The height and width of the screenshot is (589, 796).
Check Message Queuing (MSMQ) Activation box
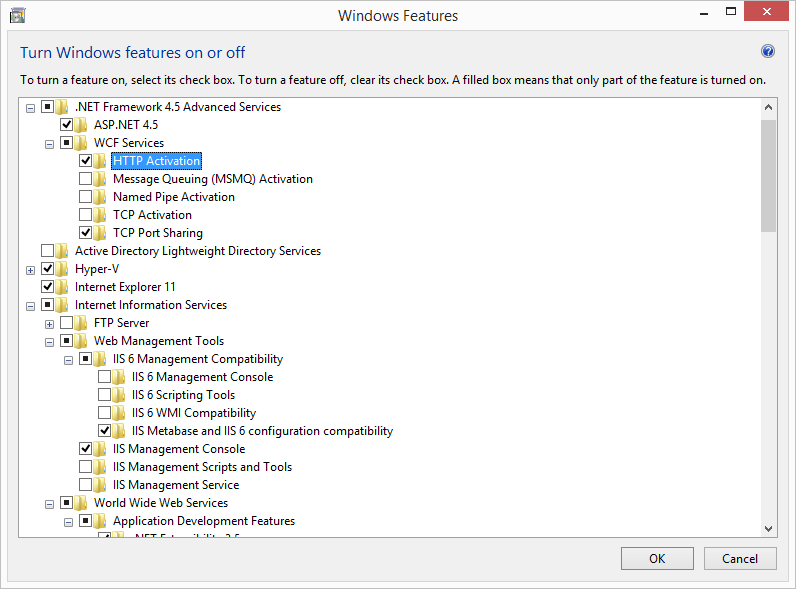coord(86,179)
